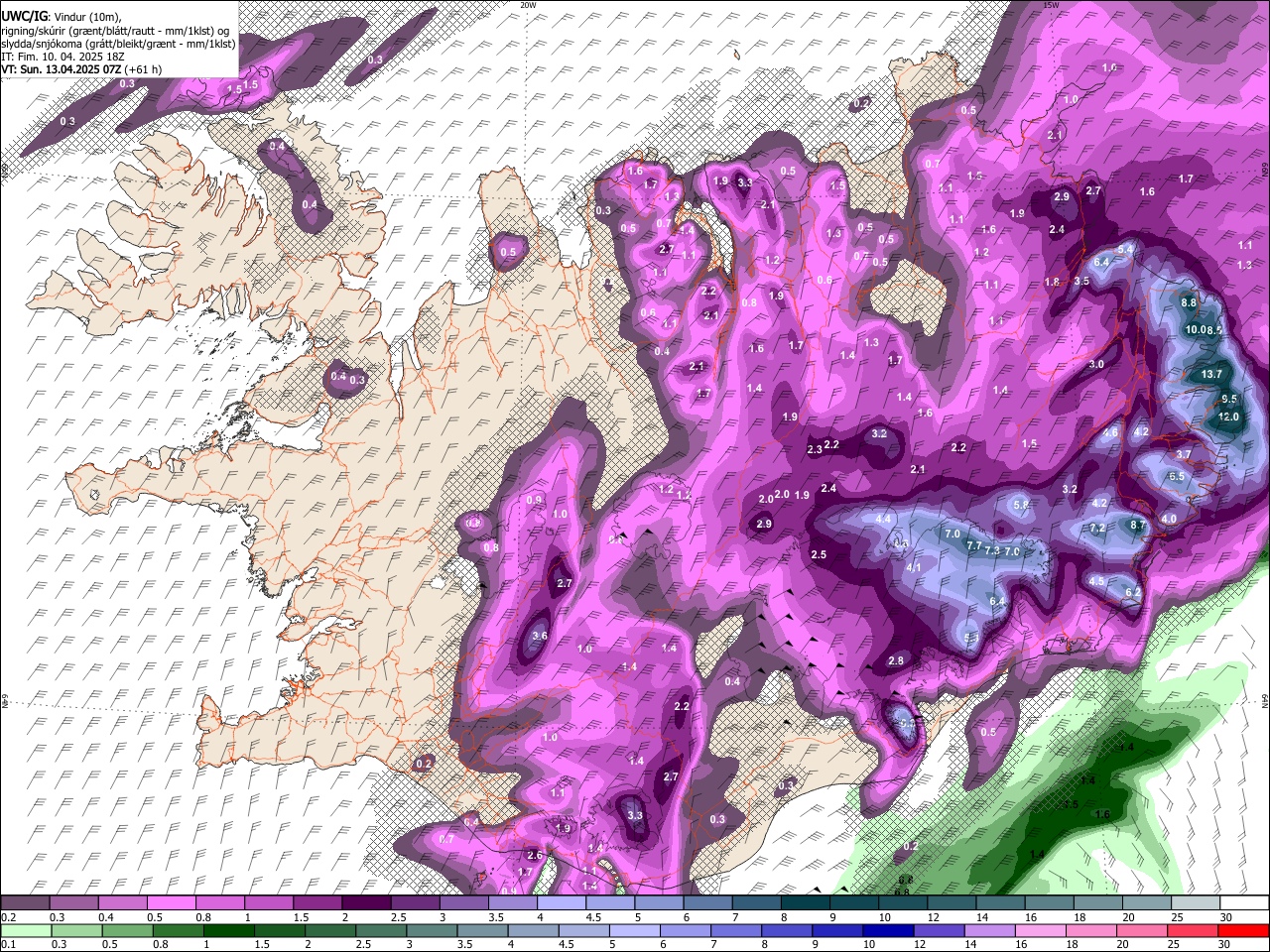This screenshot has height=952, width=1270.
Task: Click the 0.9 value on the map
Action: (x=536, y=499)
